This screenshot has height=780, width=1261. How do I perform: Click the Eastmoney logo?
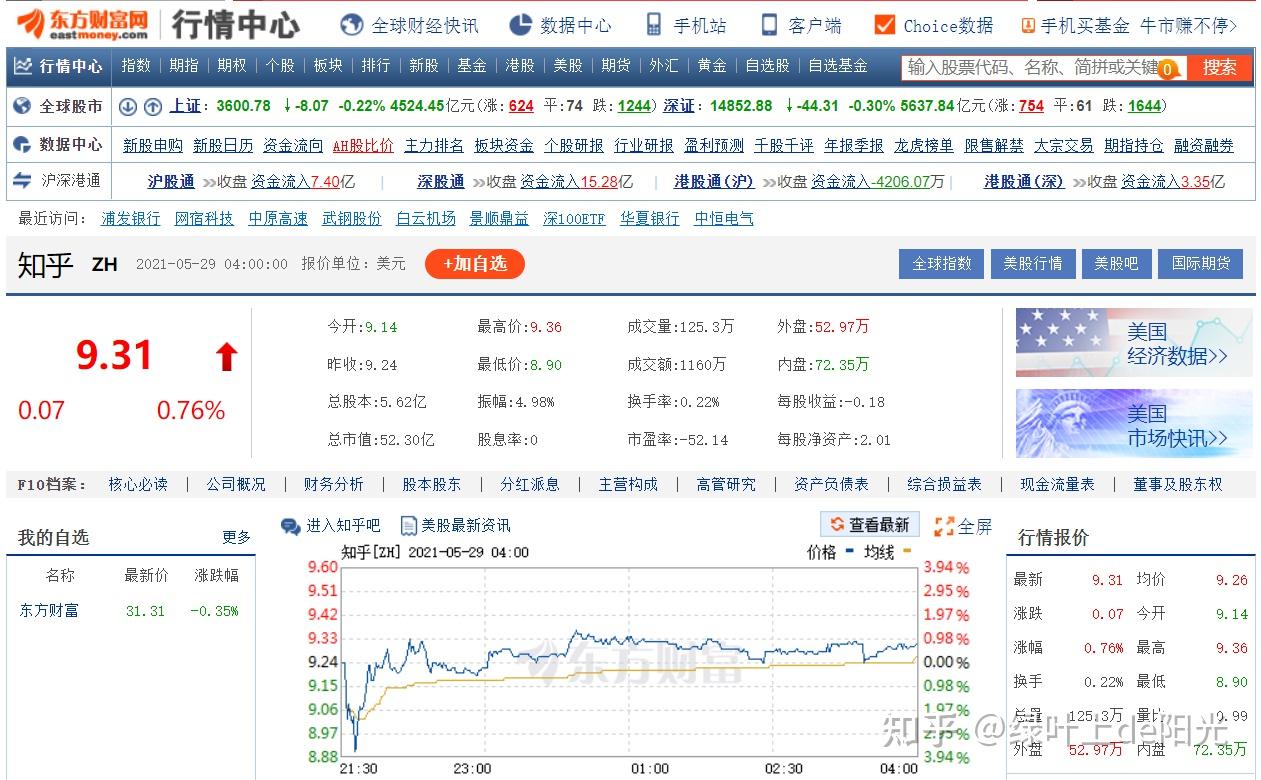pyautogui.click(x=82, y=23)
